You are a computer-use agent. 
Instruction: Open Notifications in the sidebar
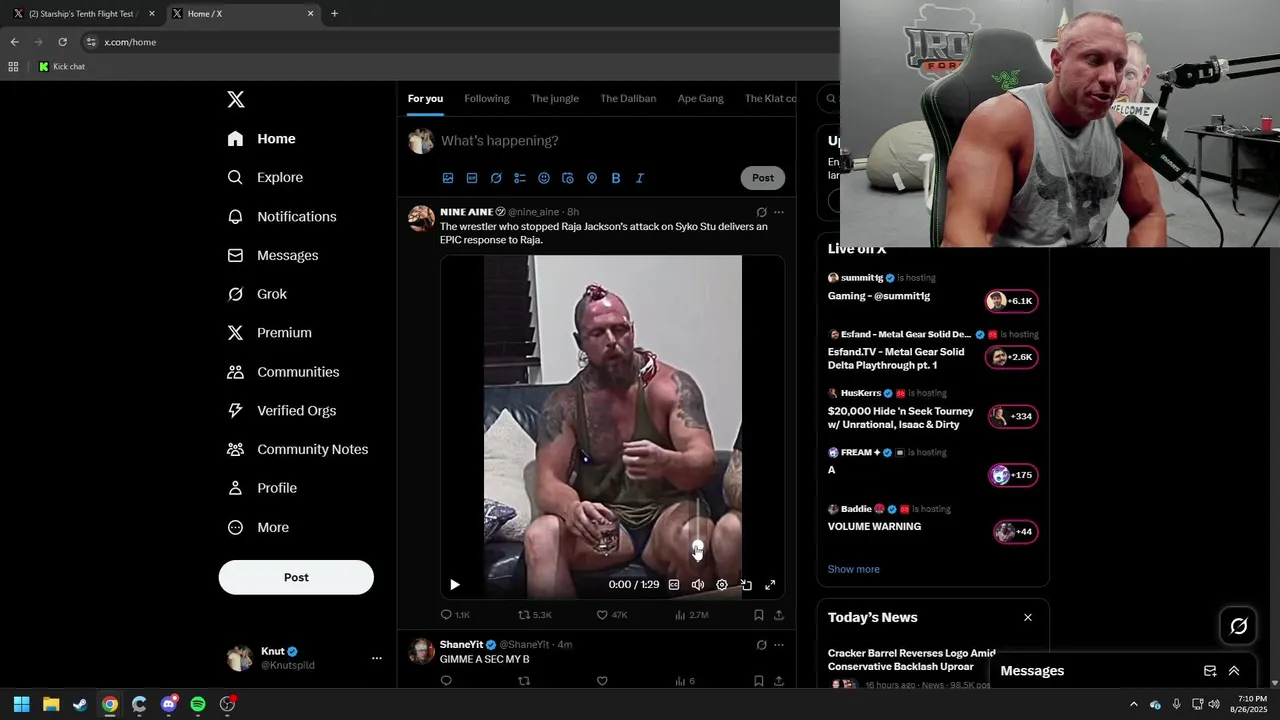(x=282, y=216)
